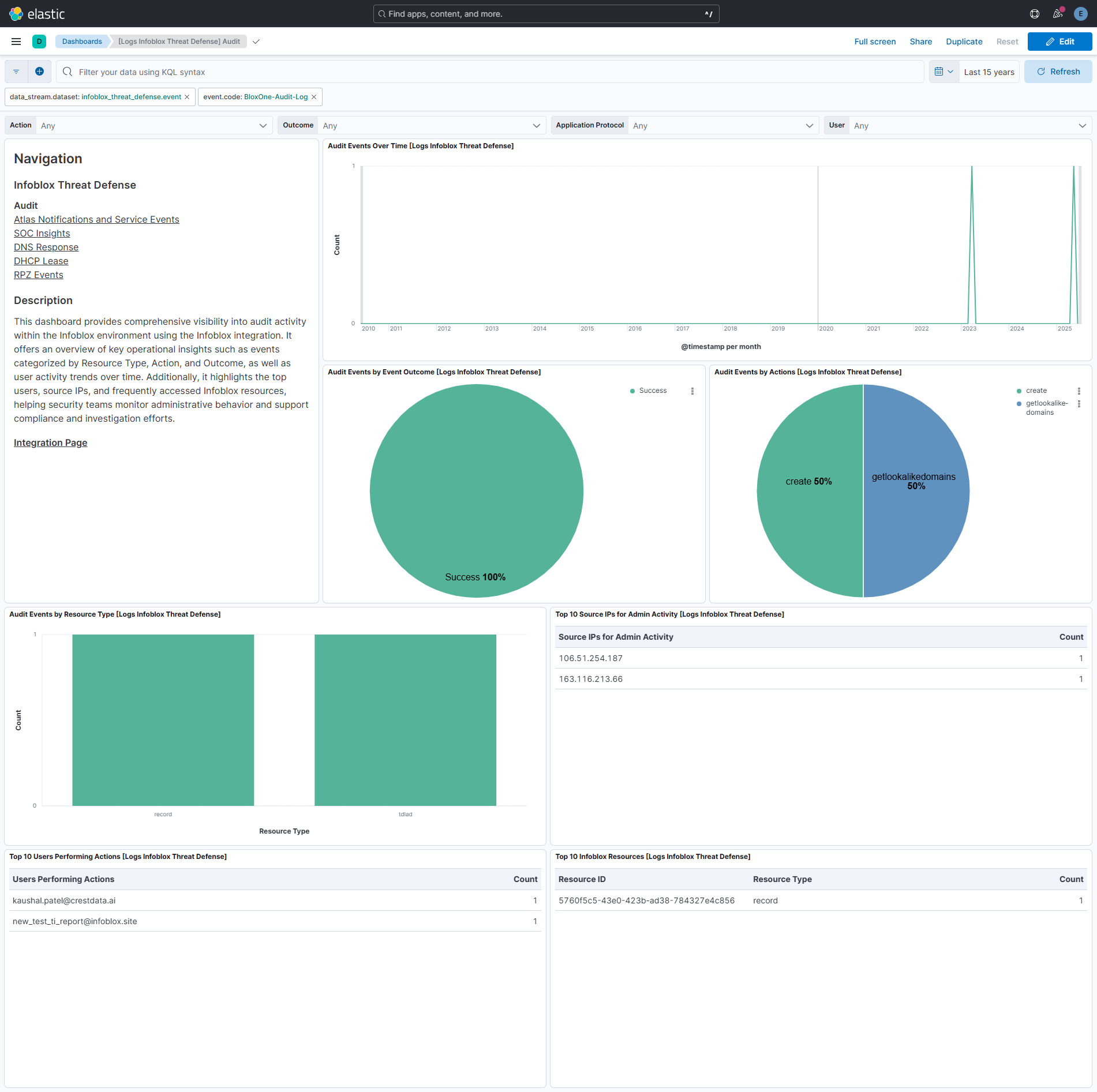The height and width of the screenshot is (1092, 1097).
Task: Click the tdlad bar in the chart
Action: click(x=405, y=720)
